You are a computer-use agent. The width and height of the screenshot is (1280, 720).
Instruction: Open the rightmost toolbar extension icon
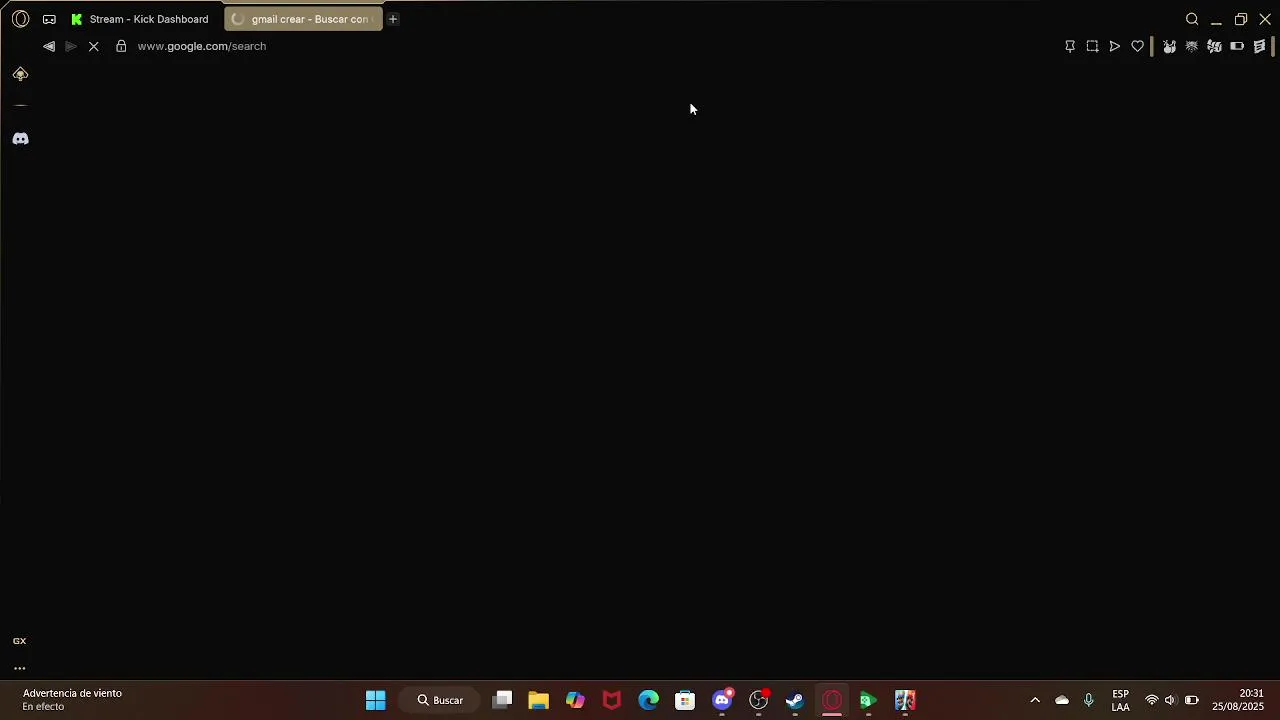(x=1259, y=46)
